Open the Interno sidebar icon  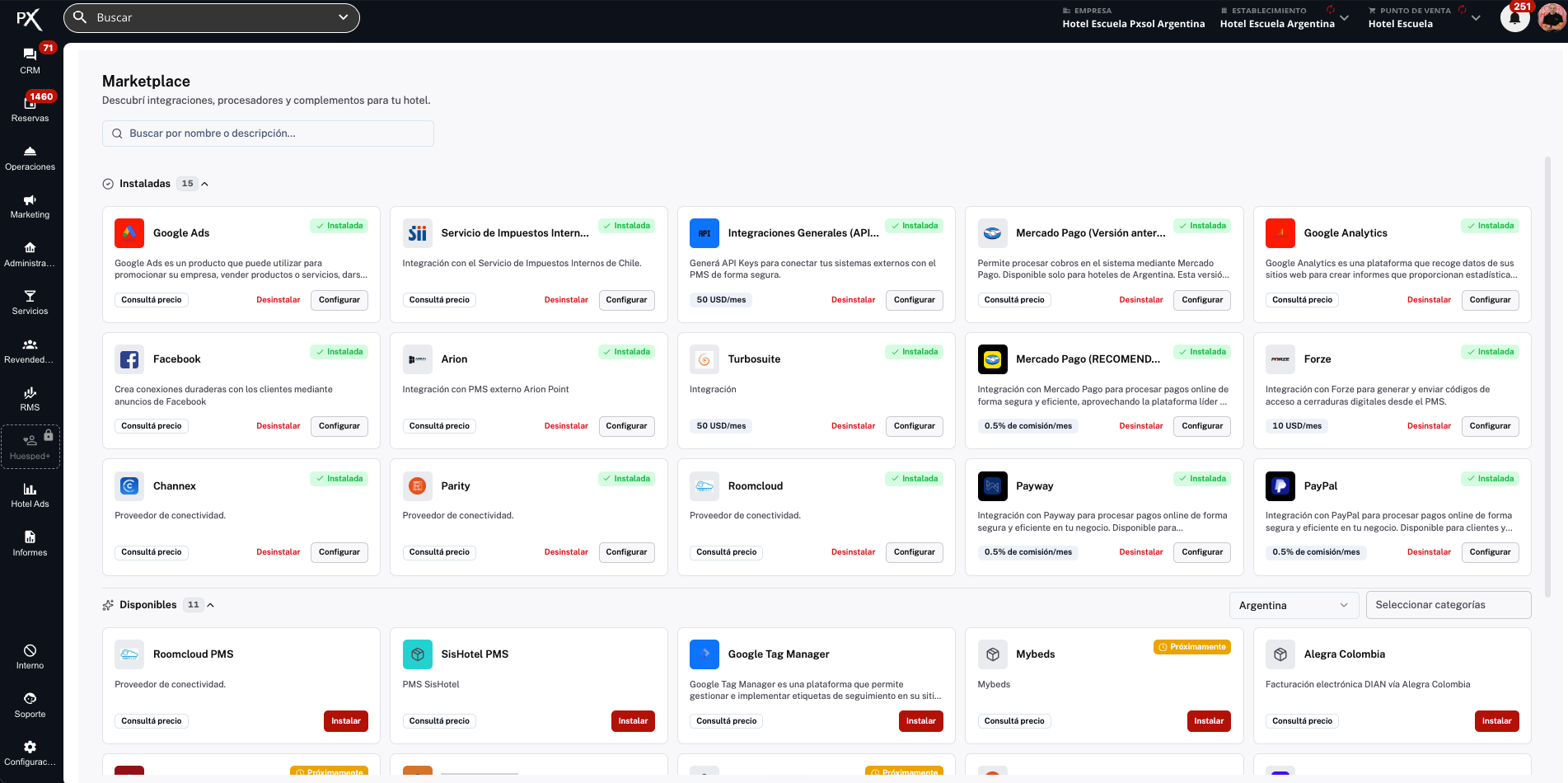pos(30,650)
